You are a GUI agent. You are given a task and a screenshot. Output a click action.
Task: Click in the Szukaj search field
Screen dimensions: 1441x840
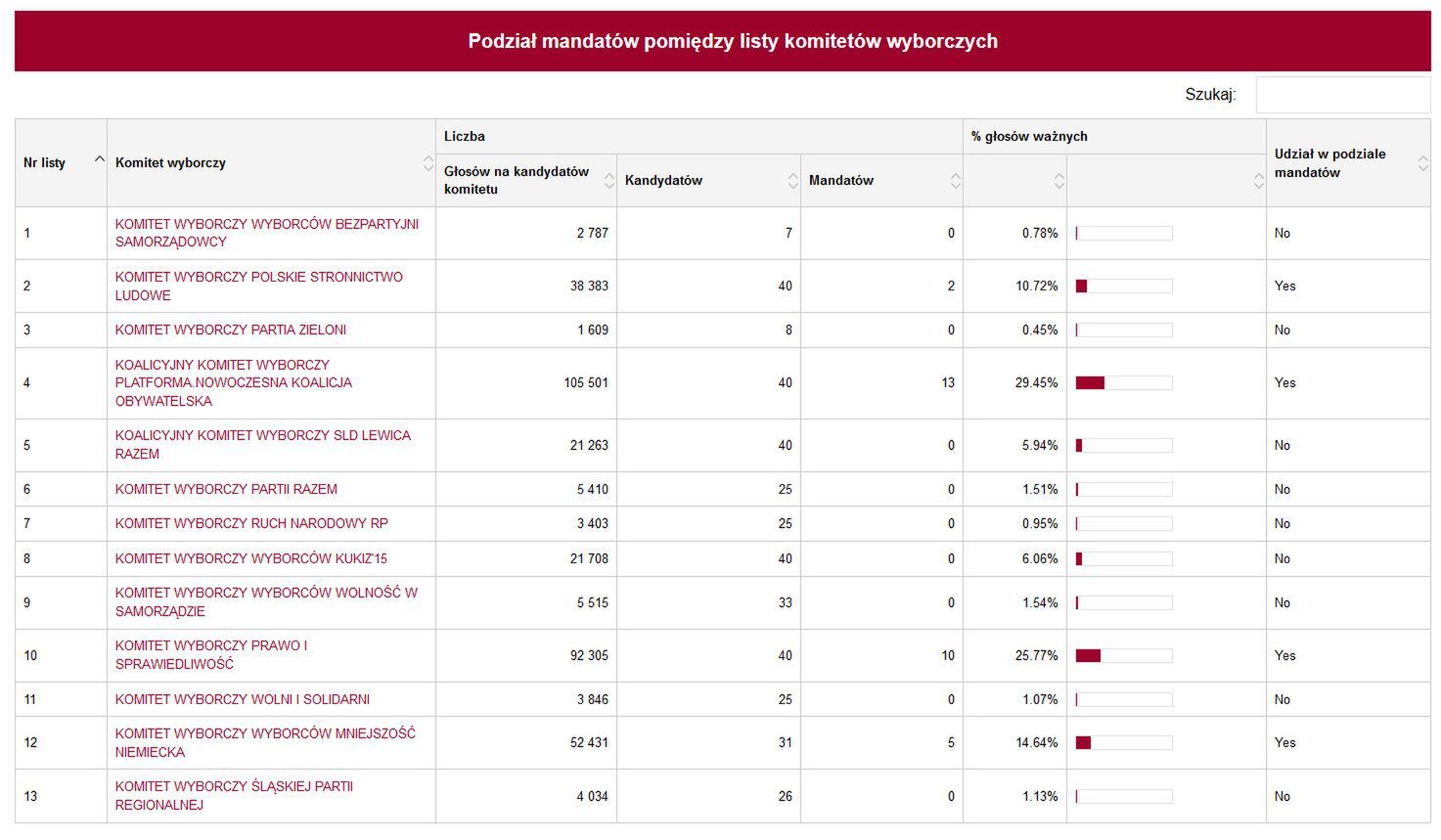pos(1342,95)
